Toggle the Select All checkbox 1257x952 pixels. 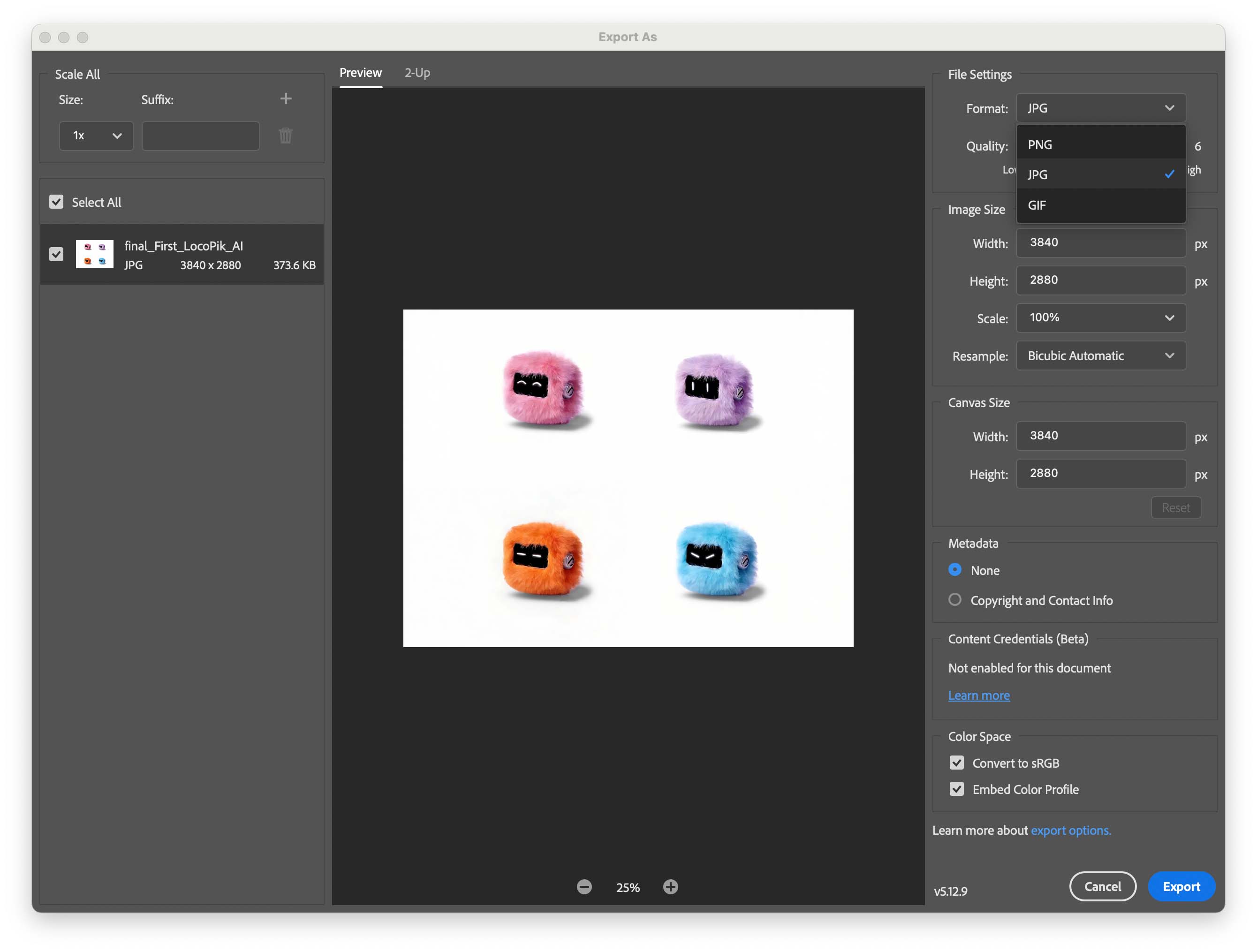click(56, 202)
